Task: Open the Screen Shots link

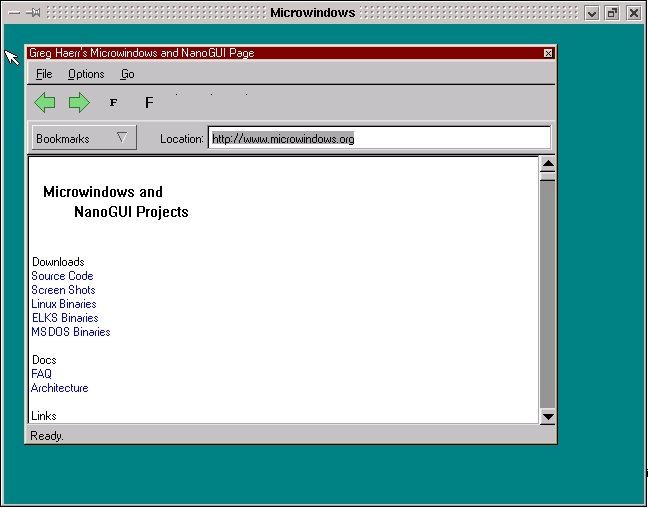Action: tap(63, 290)
